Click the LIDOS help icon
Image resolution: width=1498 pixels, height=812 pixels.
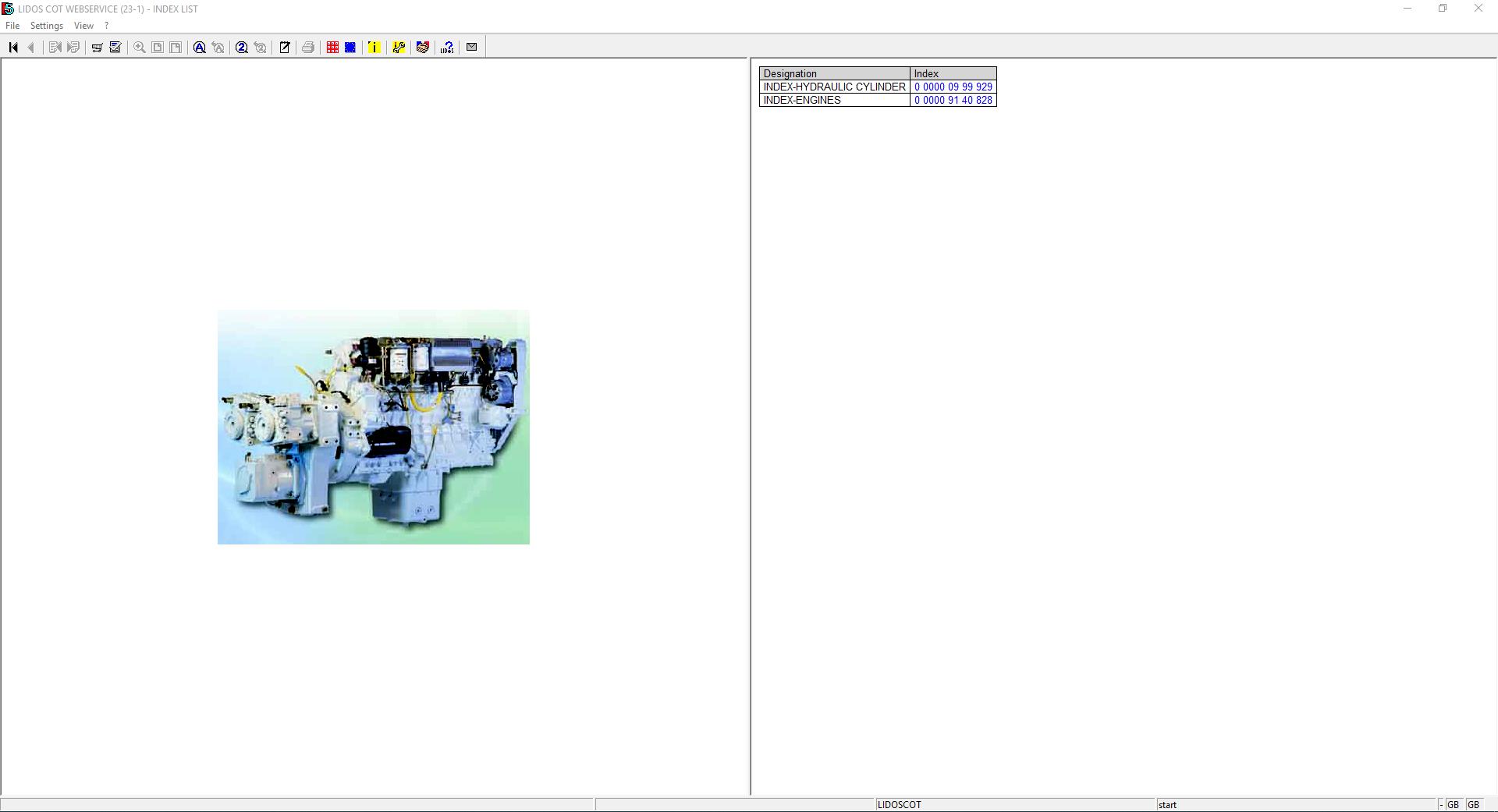(x=446, y=47)
